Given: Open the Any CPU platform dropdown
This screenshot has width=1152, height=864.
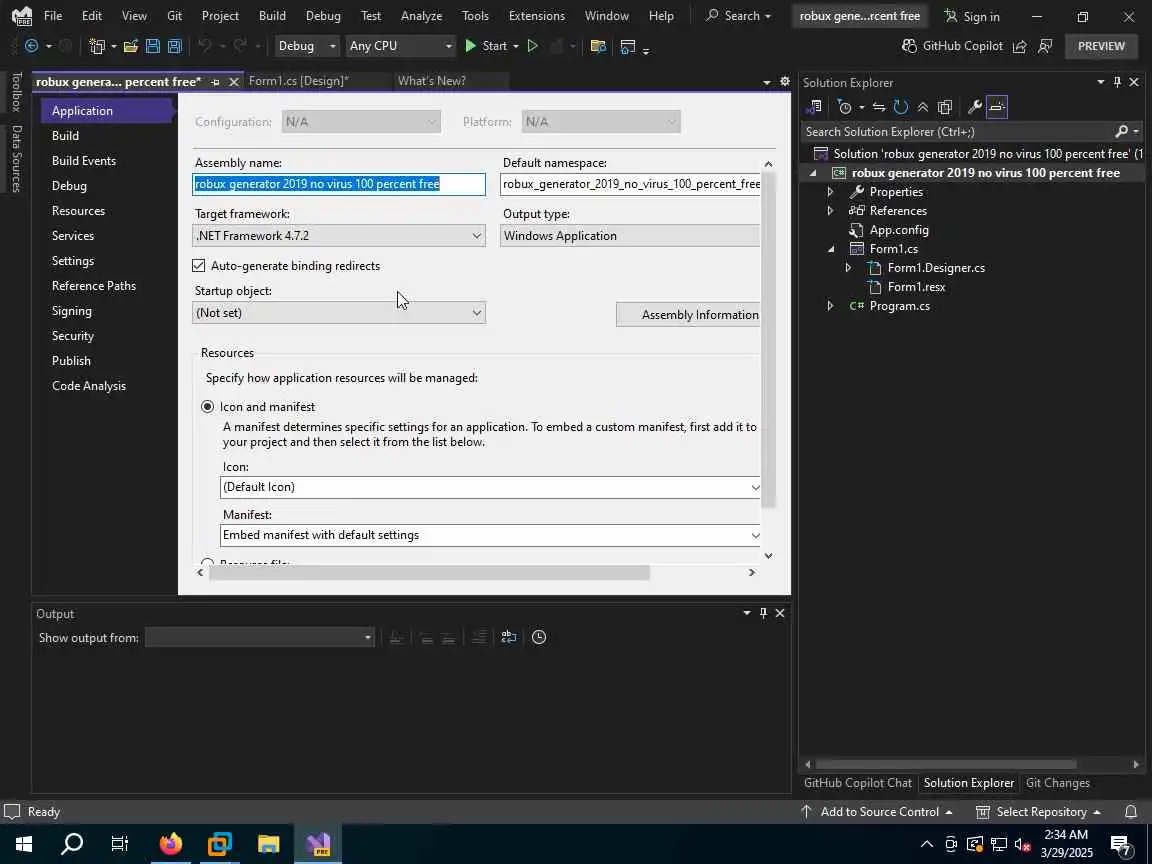Looking at the screenshot, I should (x=400, y=46).
